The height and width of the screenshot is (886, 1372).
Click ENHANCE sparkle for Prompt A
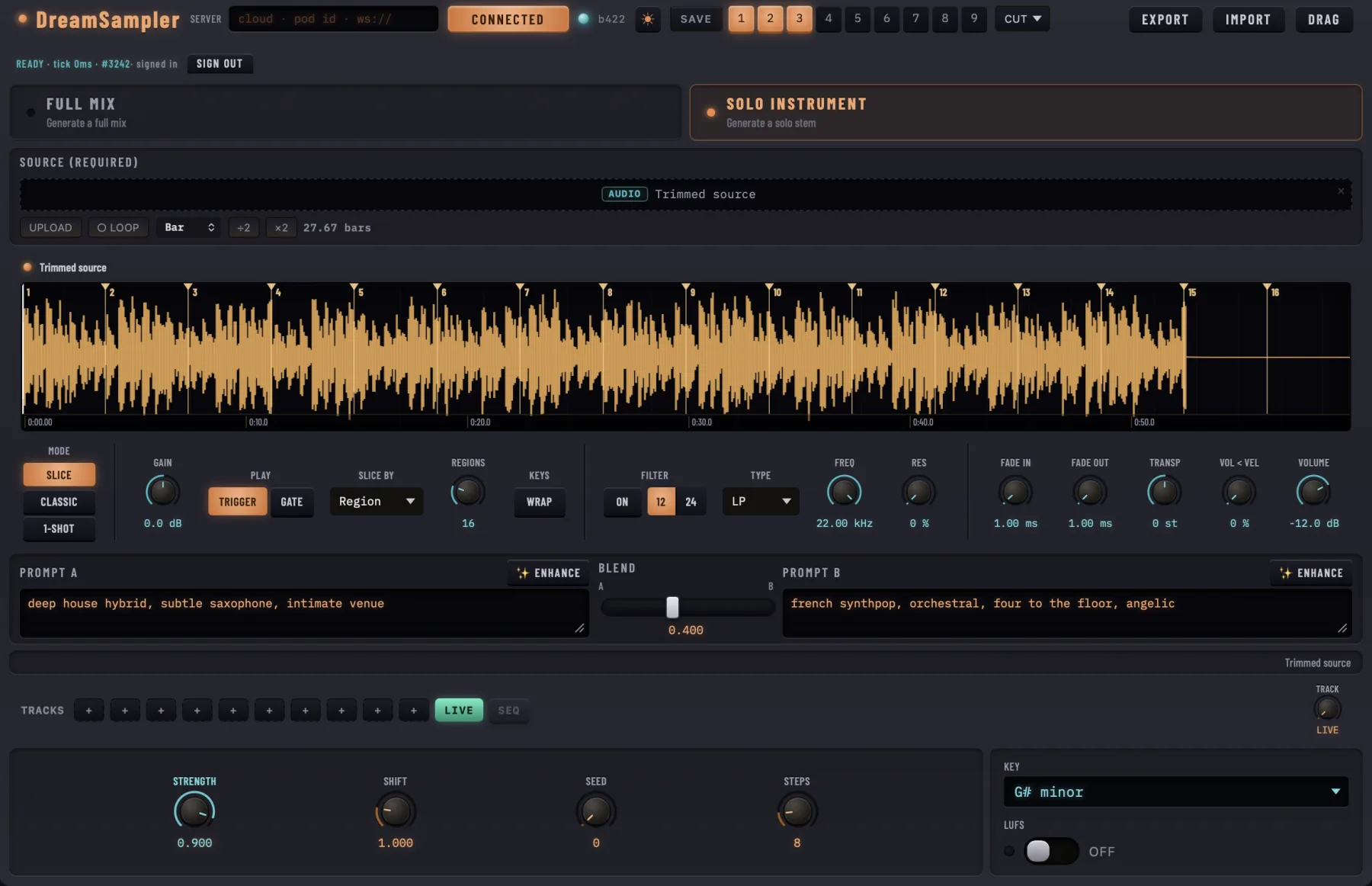tap(548, 573)
